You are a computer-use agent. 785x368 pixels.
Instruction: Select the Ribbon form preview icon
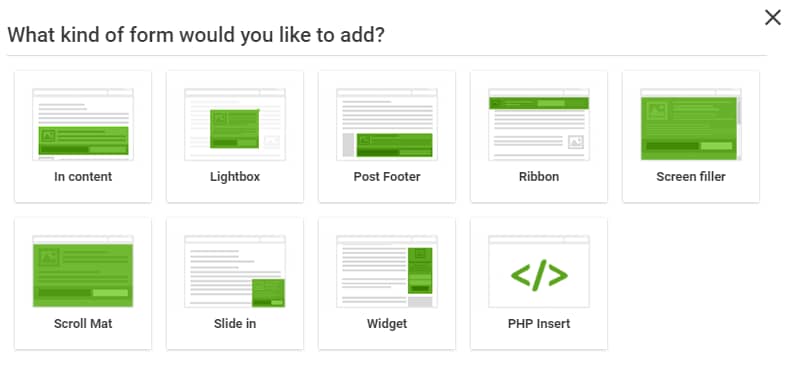[x=539, y=124]
